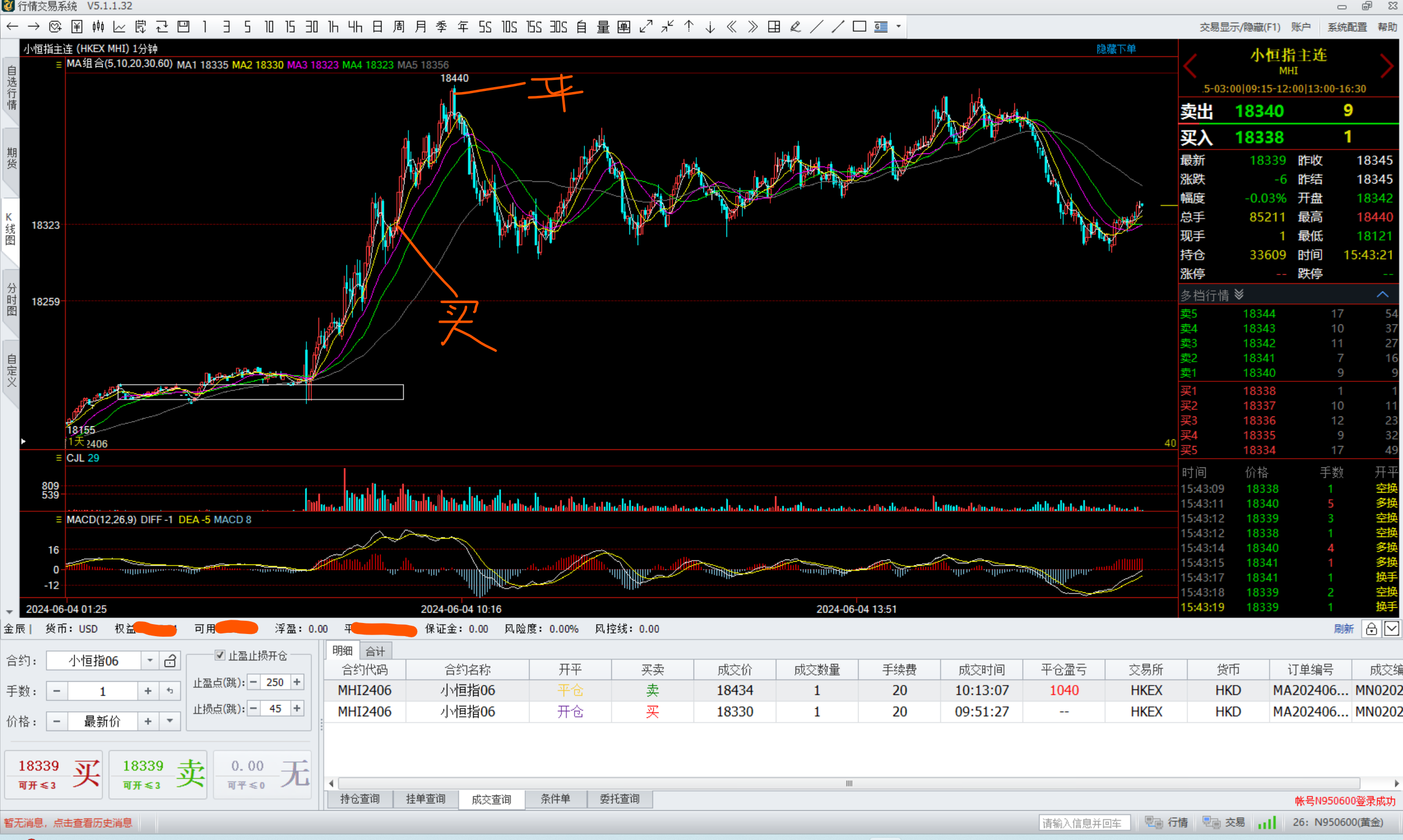Click the back arrow toolbar icon
1403x840 pixels.
(x=12, y=27)
